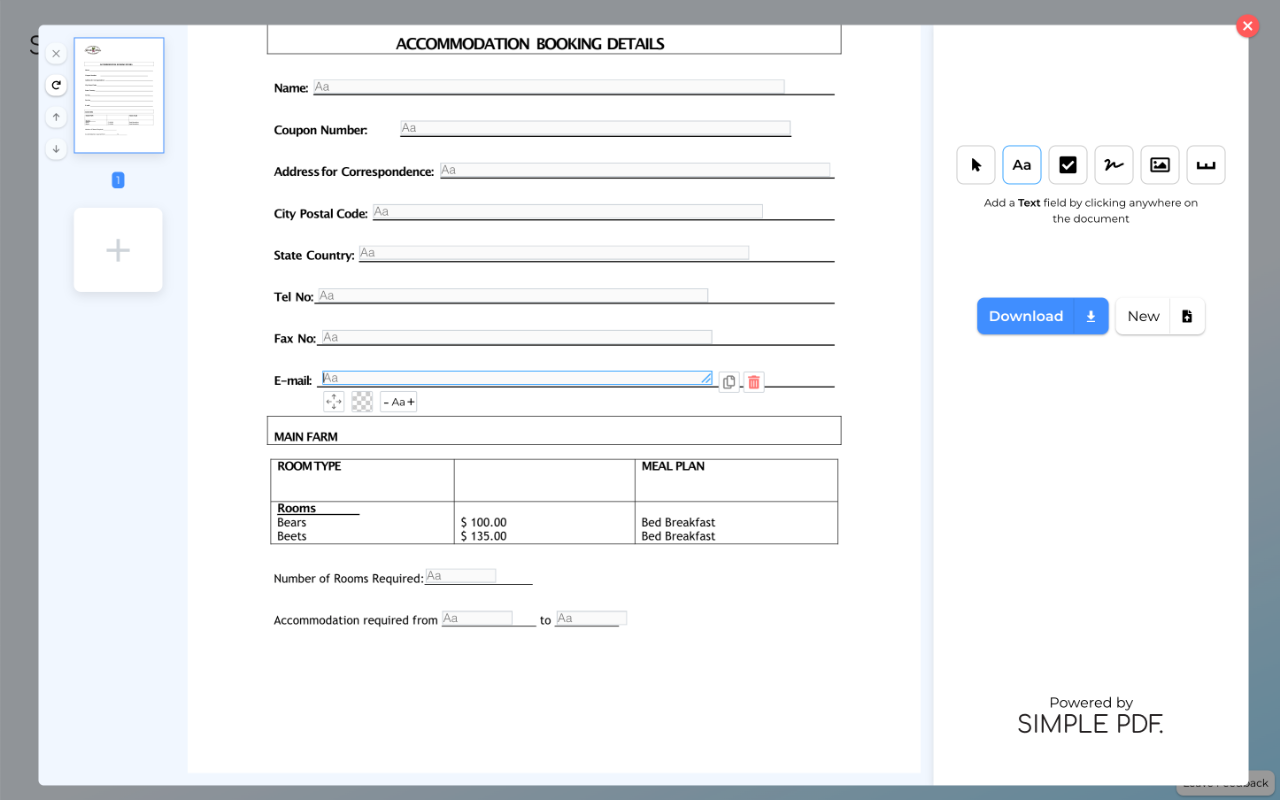Click the "Bears" room name
The image size is (1280, 800).
(x=292, y=522)
